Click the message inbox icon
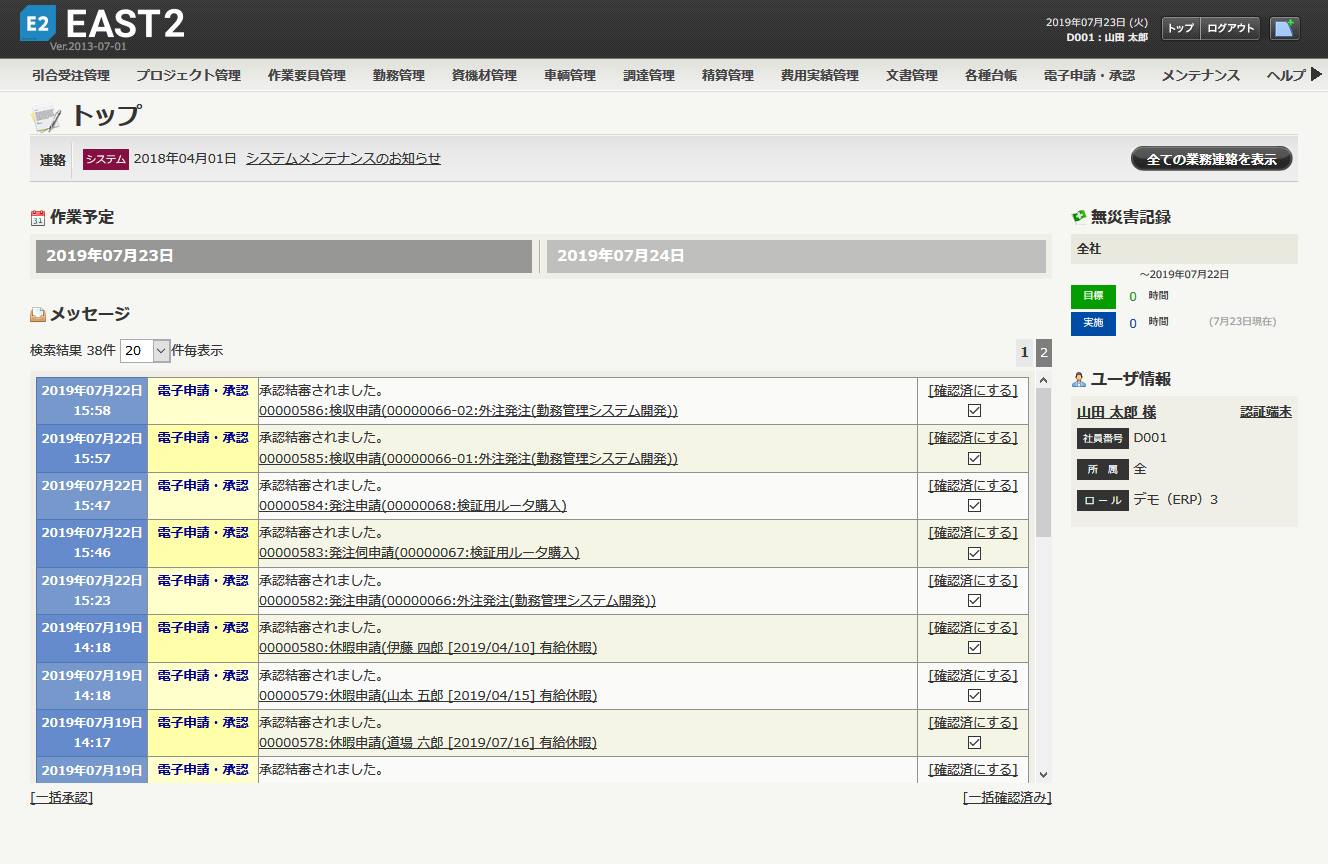 coord(38,314)
